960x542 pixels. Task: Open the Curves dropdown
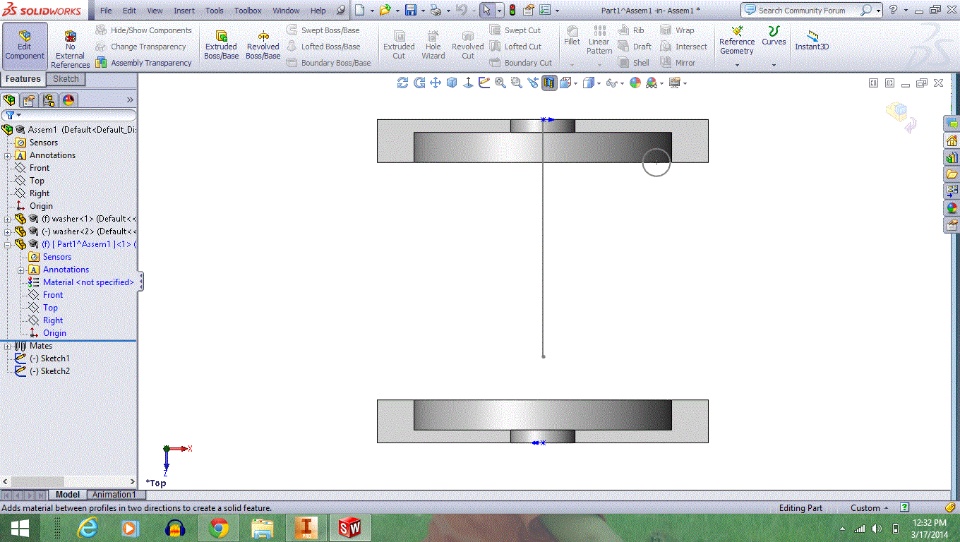774,64
